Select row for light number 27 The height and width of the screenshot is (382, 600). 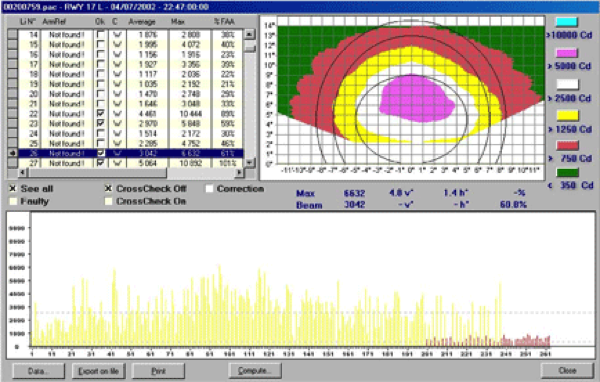click(130, 163)
